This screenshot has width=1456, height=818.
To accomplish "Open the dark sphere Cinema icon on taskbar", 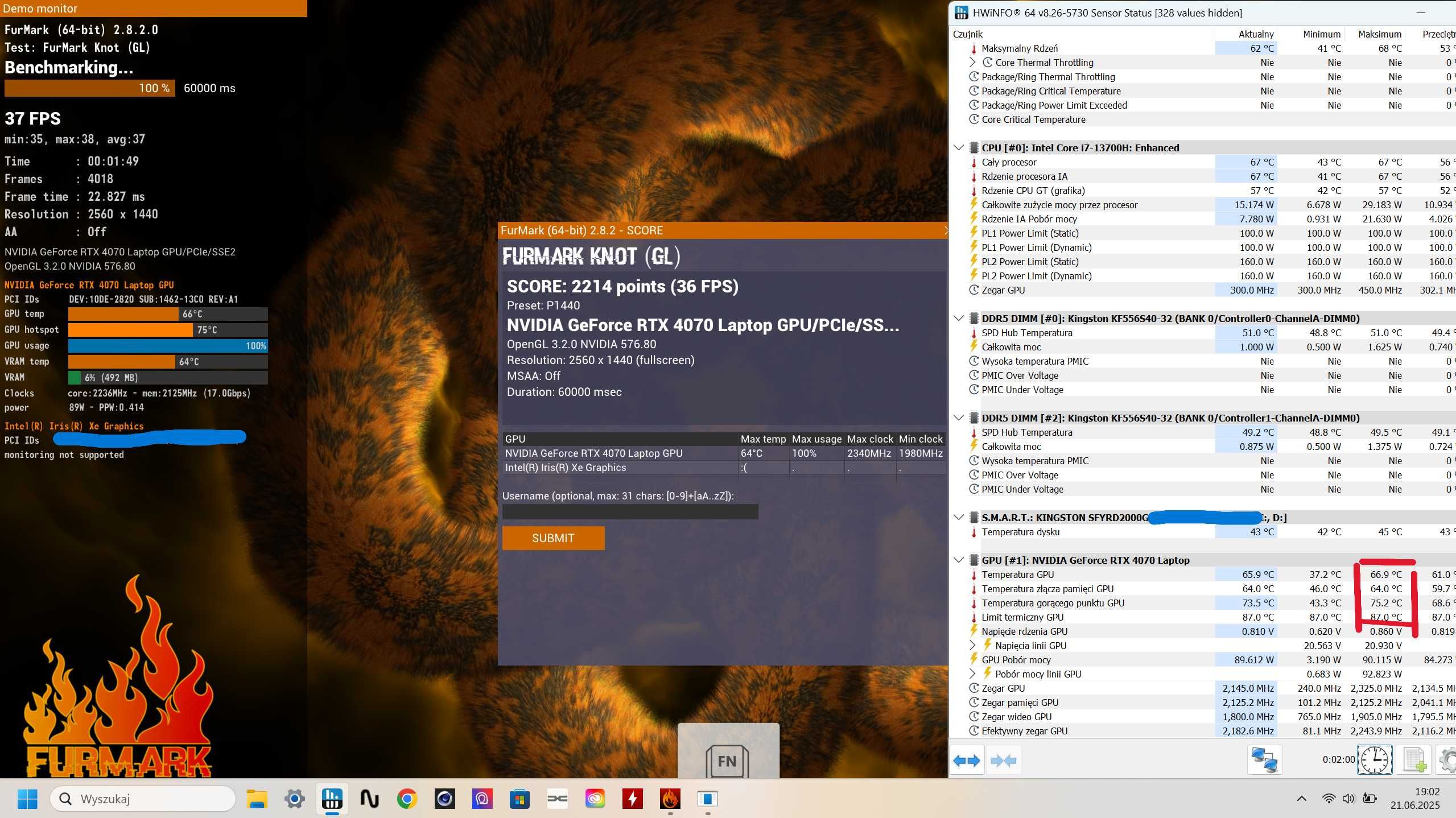I will tap(444, 799).
